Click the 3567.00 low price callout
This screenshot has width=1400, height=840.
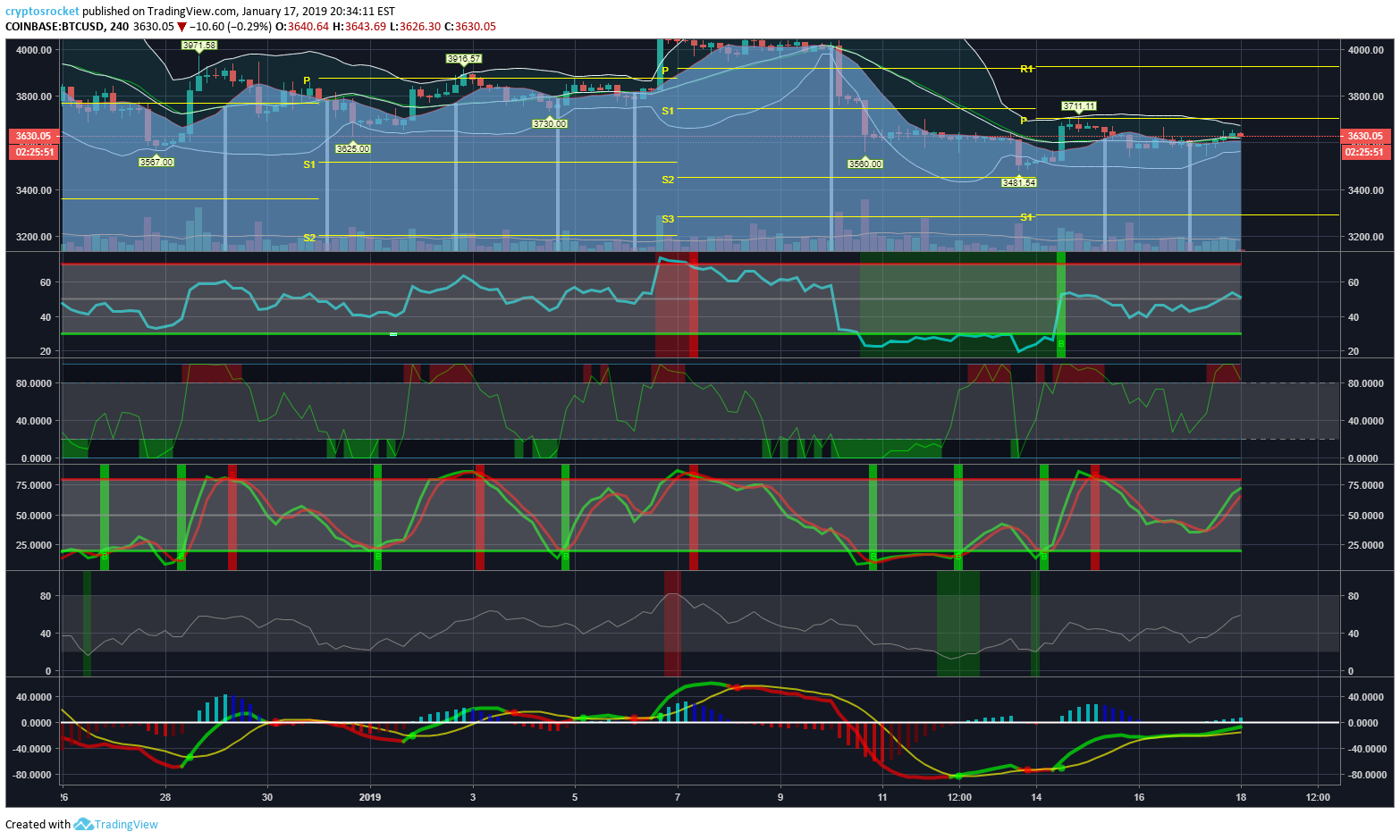[156, 163]
